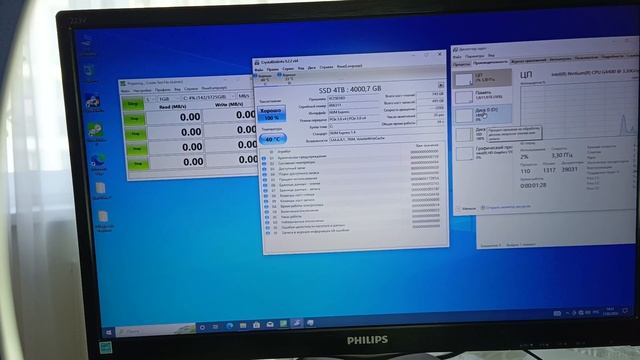The width and height of the screenshot is (640, 360).
Task: Click the Task Manager taskbar icon
Action: coord(310,323)
